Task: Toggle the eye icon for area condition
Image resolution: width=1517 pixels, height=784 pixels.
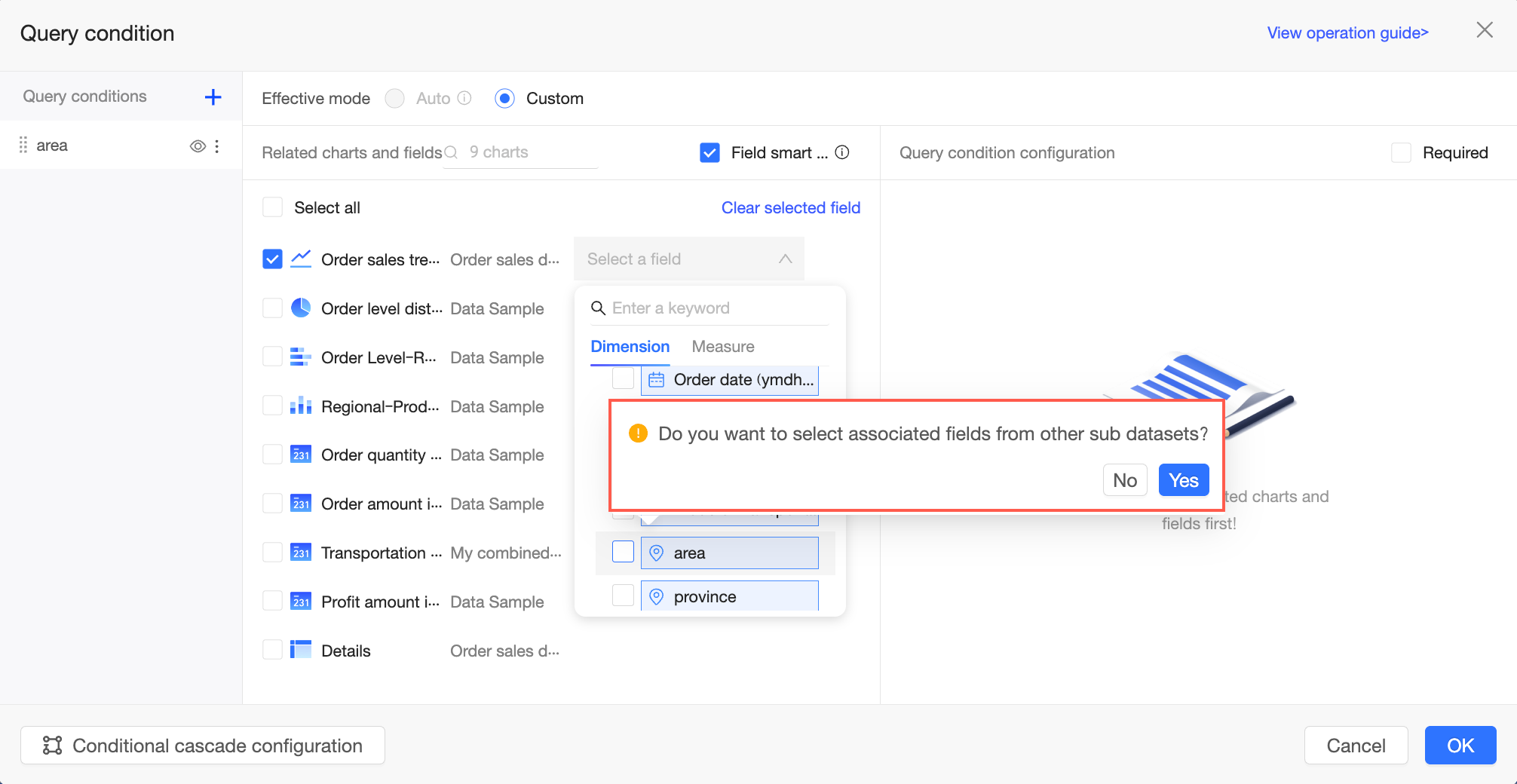Action: click(198, 146)
